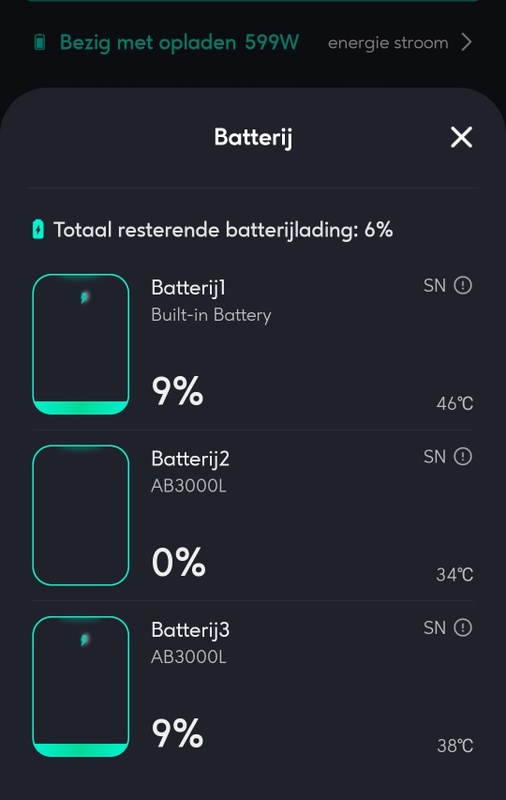Click the charging bolt inside Batterij3 graphic
Screen dimensions: 506x800
(x=85, y=639)
